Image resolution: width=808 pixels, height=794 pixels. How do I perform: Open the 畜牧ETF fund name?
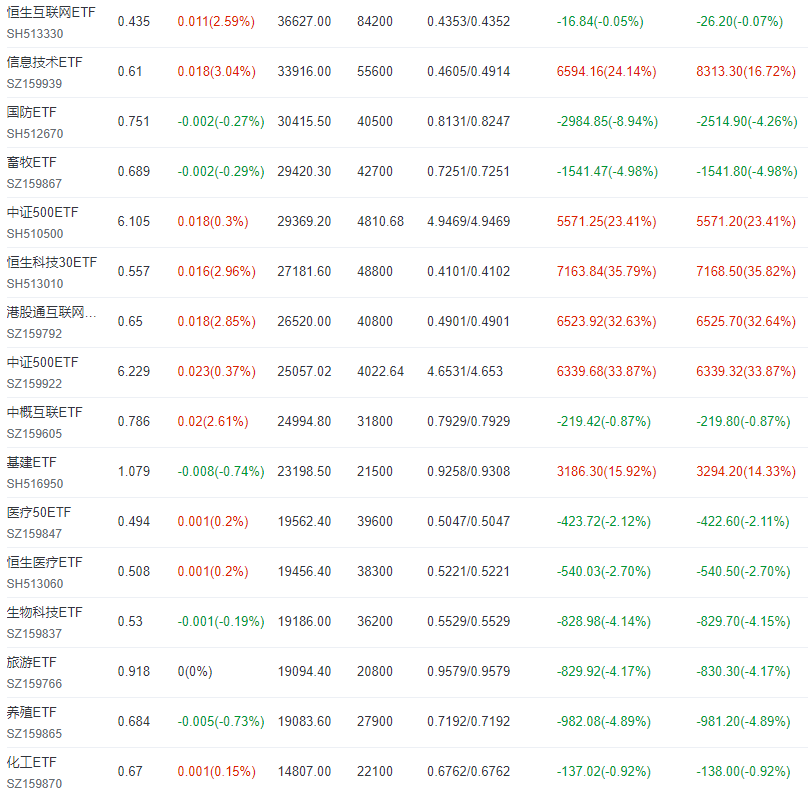(x=31, y=162)
